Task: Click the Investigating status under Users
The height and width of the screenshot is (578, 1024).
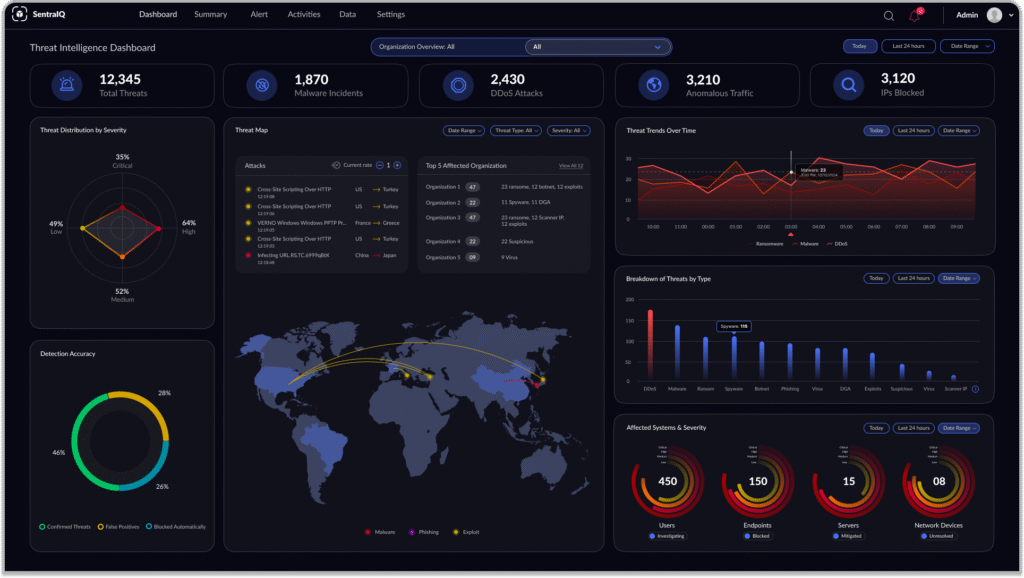Action: 667,536
